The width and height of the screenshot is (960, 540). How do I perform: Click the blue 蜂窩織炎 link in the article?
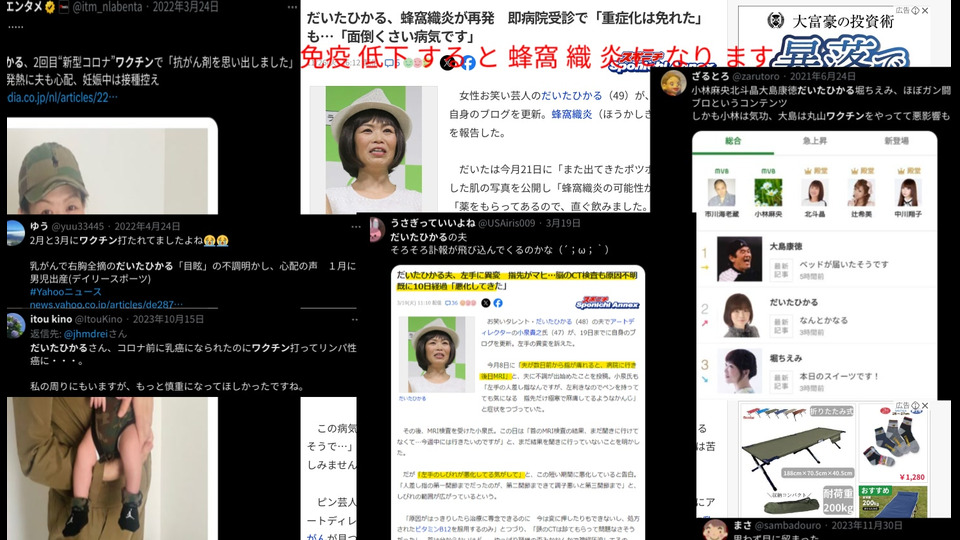tap(572, 114)
